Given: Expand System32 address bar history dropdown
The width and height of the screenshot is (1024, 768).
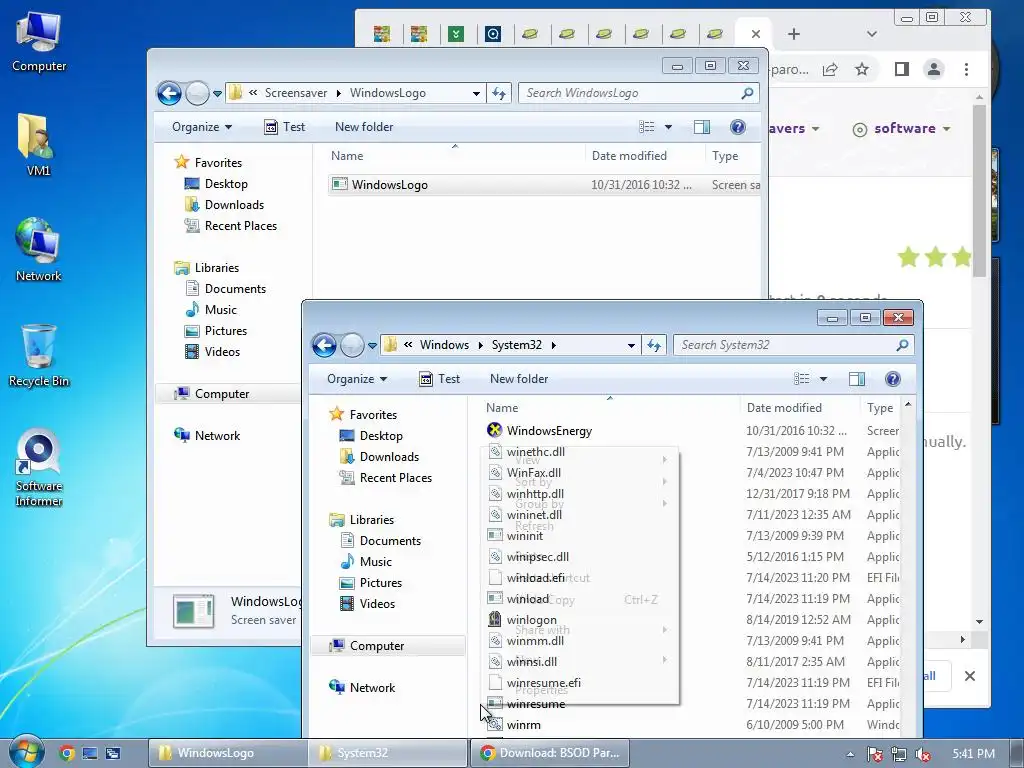Looking at the screenshot, I should pos(631,345).
